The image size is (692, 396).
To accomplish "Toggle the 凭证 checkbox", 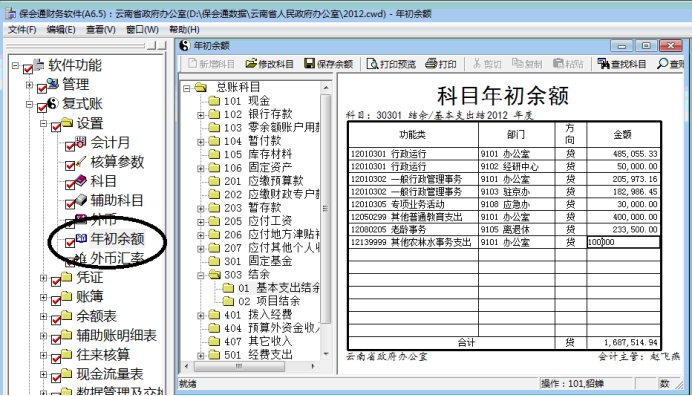I will pyautogui.click(x=56, y=282).
